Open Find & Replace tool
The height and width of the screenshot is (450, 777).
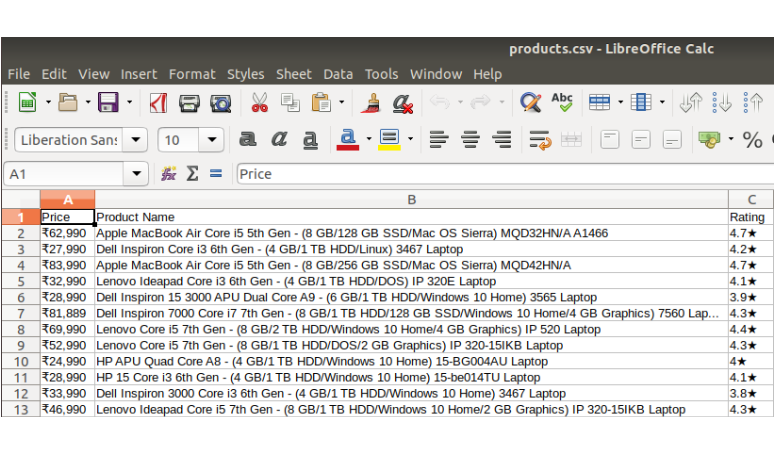coord(531,102)
